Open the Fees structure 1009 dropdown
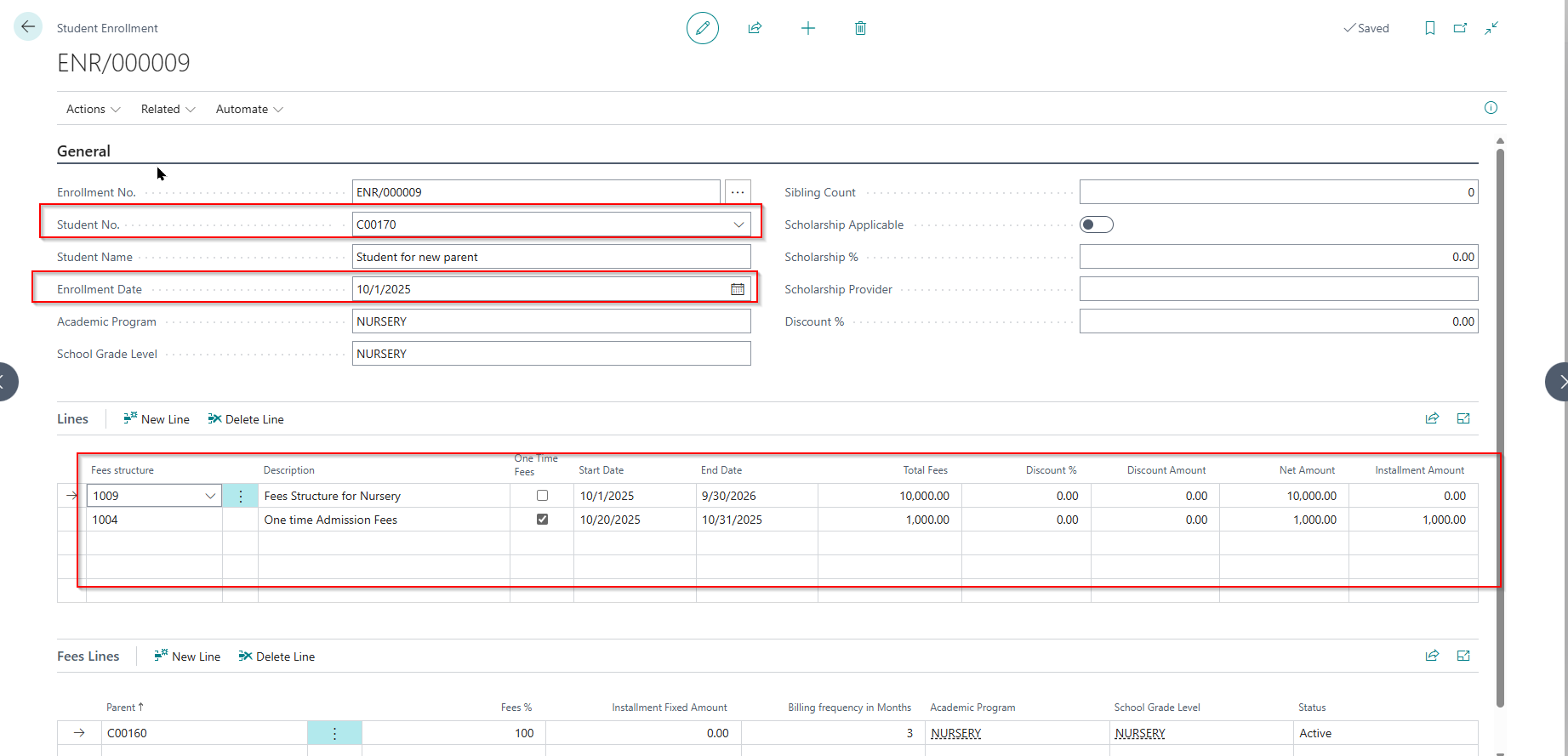This screenshot has height=756, width=1568. tap(210, 496)
